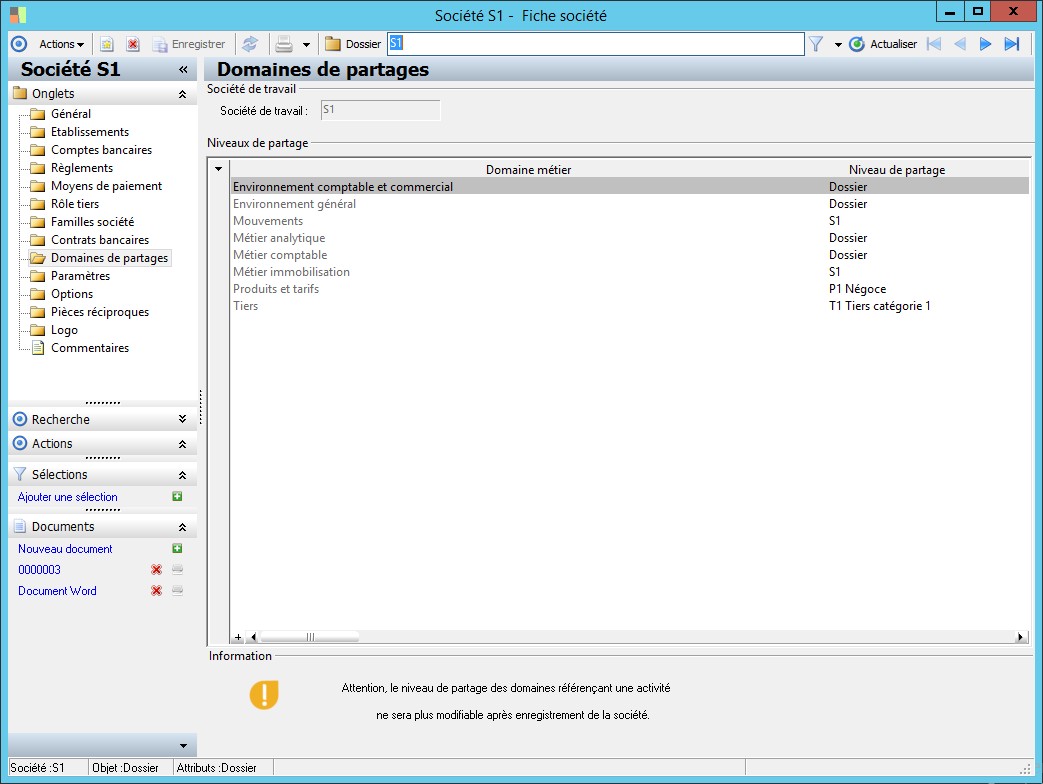Image resolution: width=1043 pixels, height=784 pixels.
Task: Click the refresh arrows toolbar icon
Action: click(x=250, y=44)
